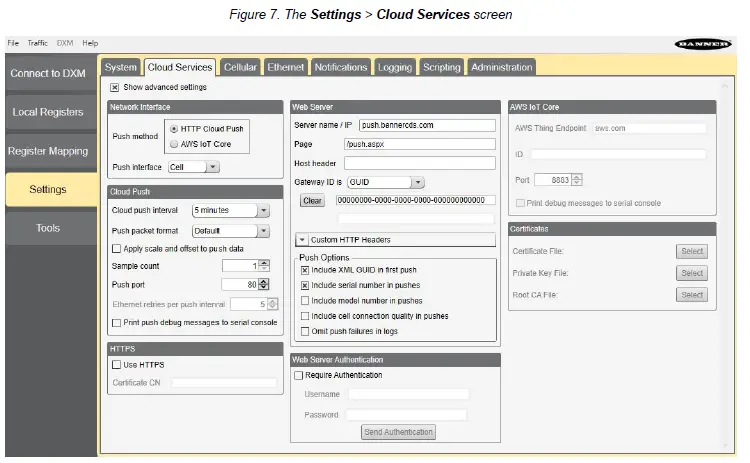
Task: Expand Custom HTTP Headers section
Action: click(302, 240)
